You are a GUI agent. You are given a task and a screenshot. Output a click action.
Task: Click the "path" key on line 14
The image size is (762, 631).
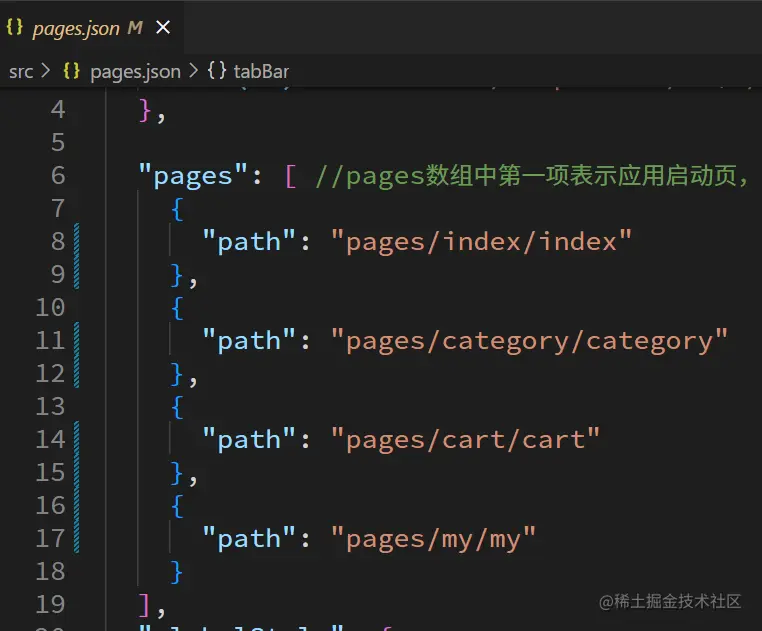pos(249,439)
